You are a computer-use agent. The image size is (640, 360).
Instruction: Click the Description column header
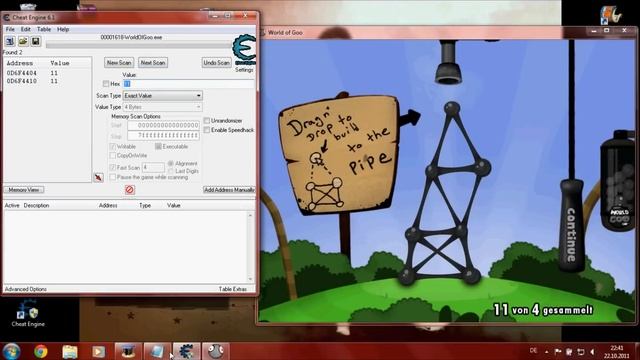pyautogui.click(x=36, y=205)
